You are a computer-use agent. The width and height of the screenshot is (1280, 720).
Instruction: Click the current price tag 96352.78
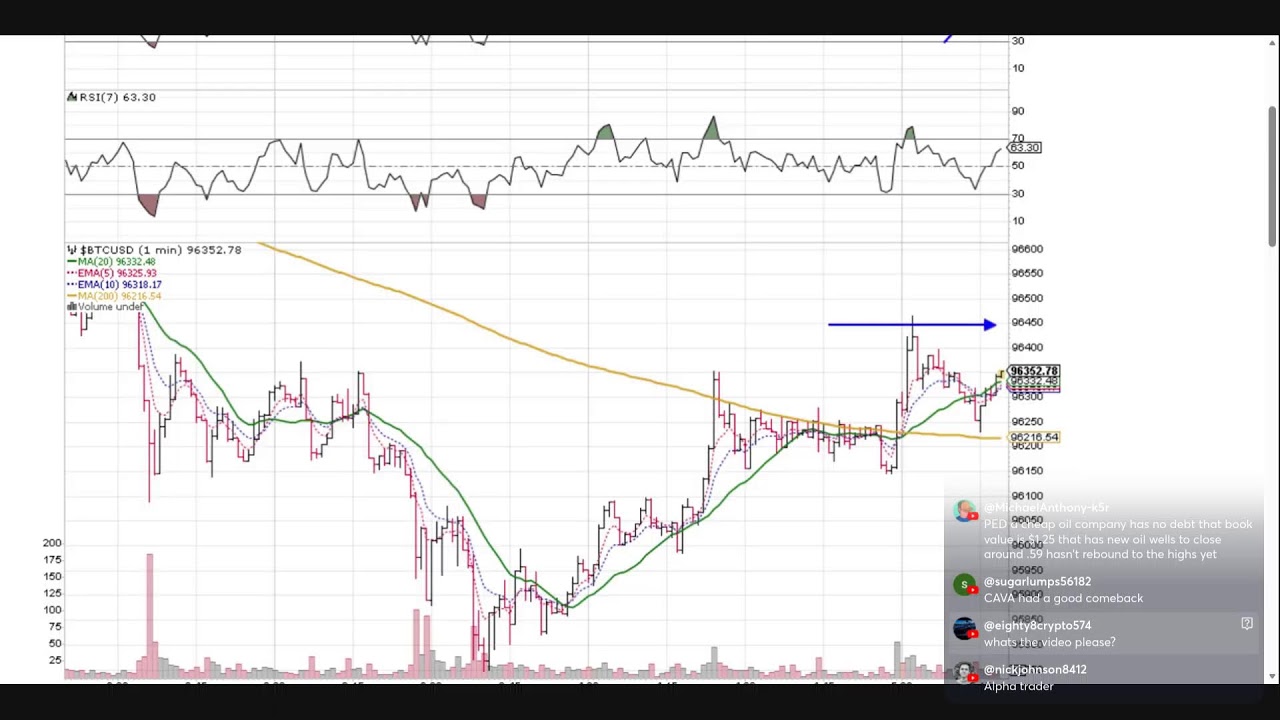tap(1034, 372)
